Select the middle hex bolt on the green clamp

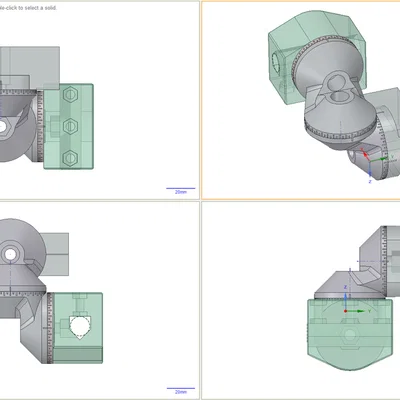pyautogui.click(x=70, y=126)
